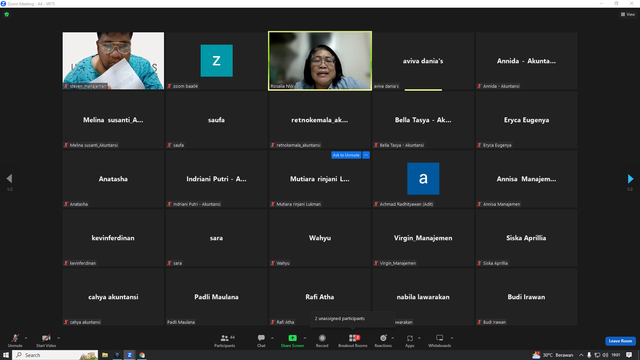
Task: Select the 'Melina susanti_A...' tile
Action: click(113, 120)
